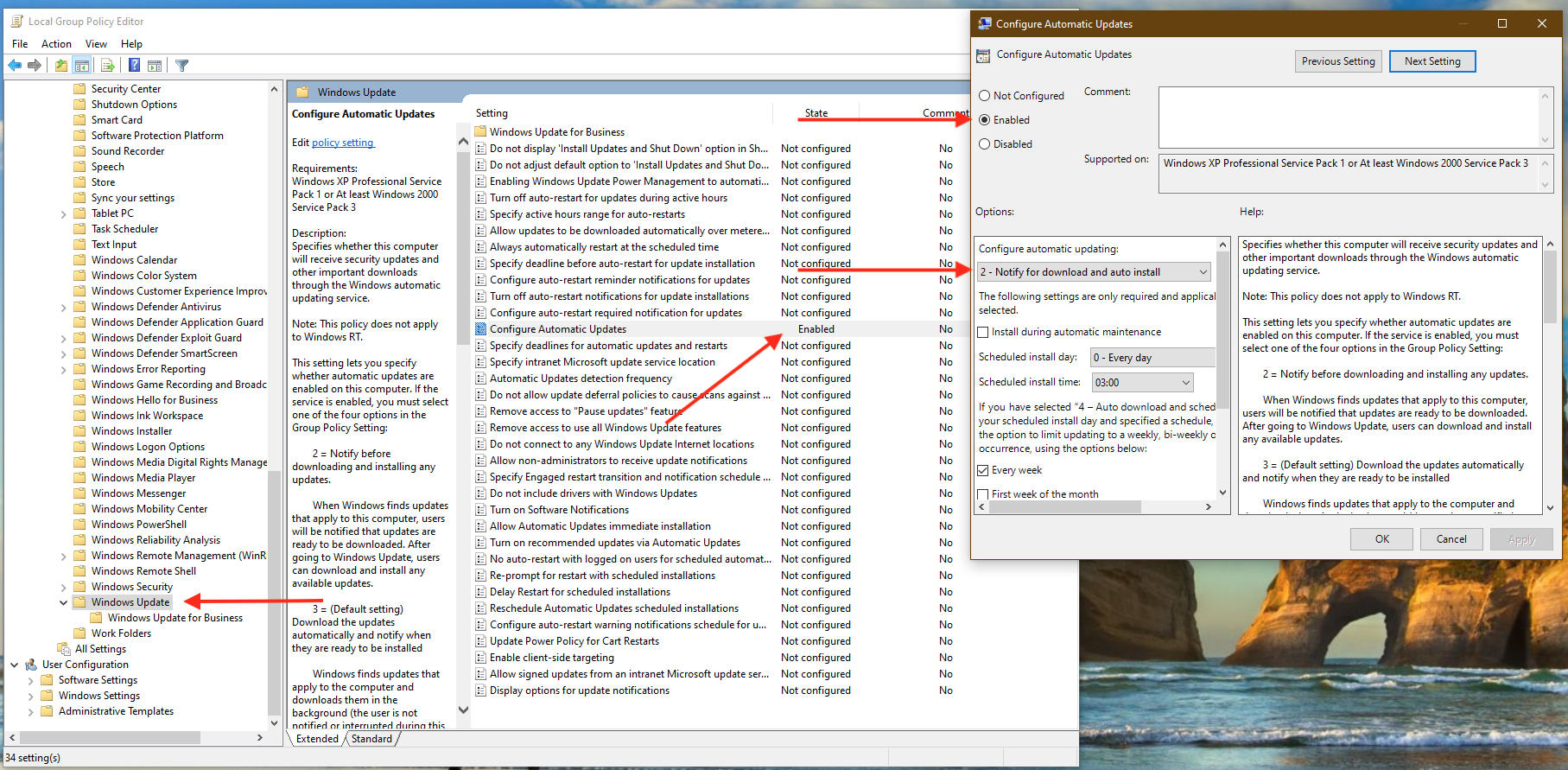Select the Enabled radio button
The width and height of the screenshot is (1568, 770).
985,120
